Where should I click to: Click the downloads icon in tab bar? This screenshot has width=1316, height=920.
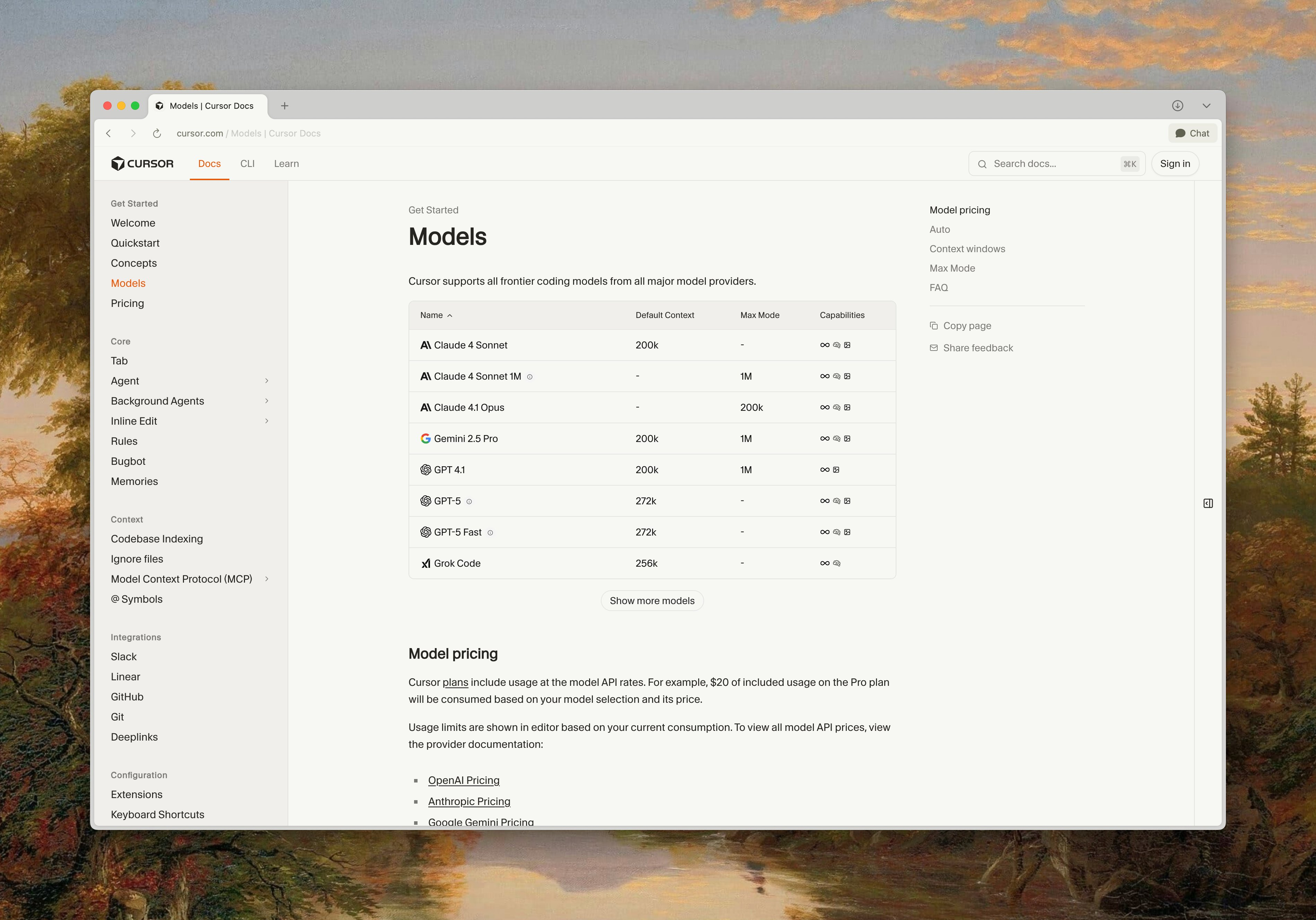pos(1177,105)
